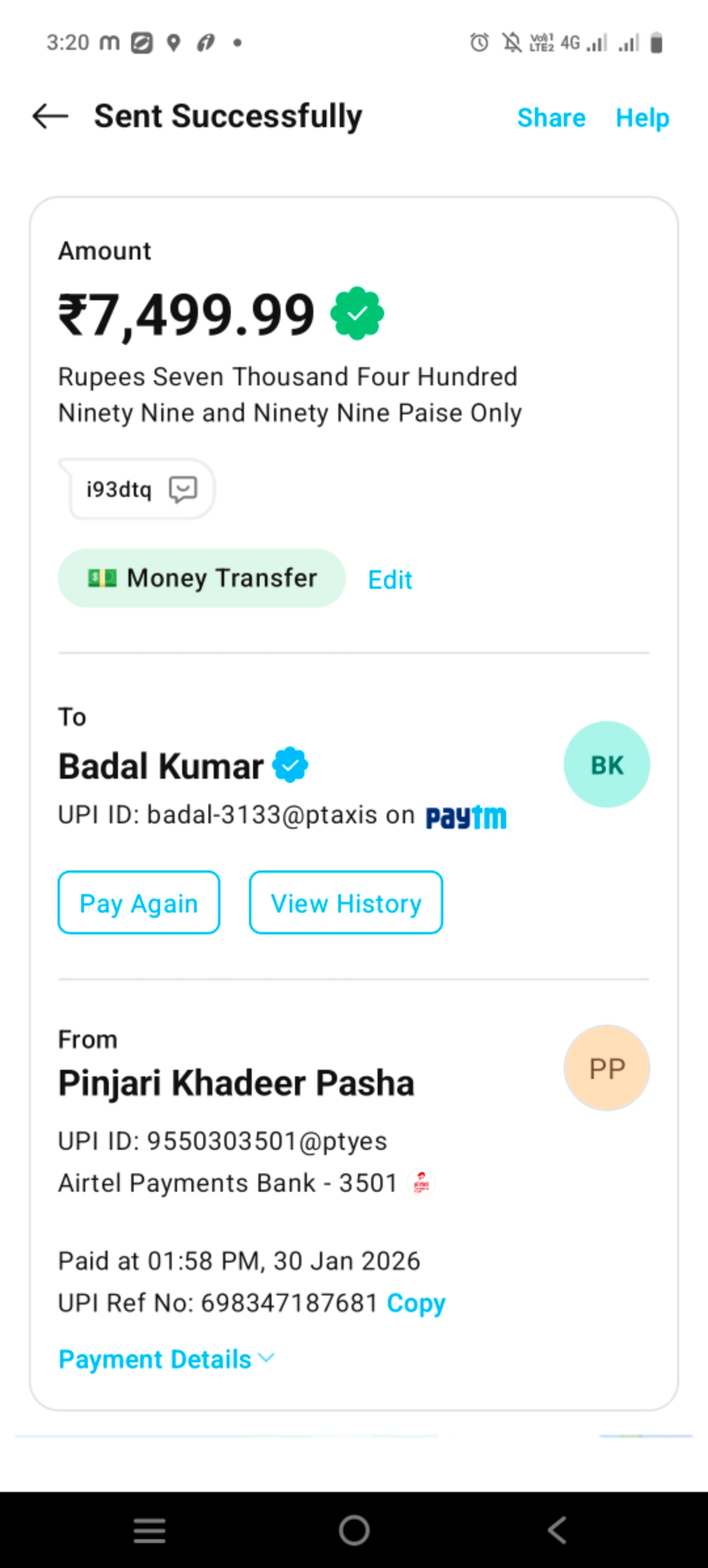The width and height of the screenshot is (708, 1568).
Task: Tap the Money Transfer category tag
Action: point(202,578)
